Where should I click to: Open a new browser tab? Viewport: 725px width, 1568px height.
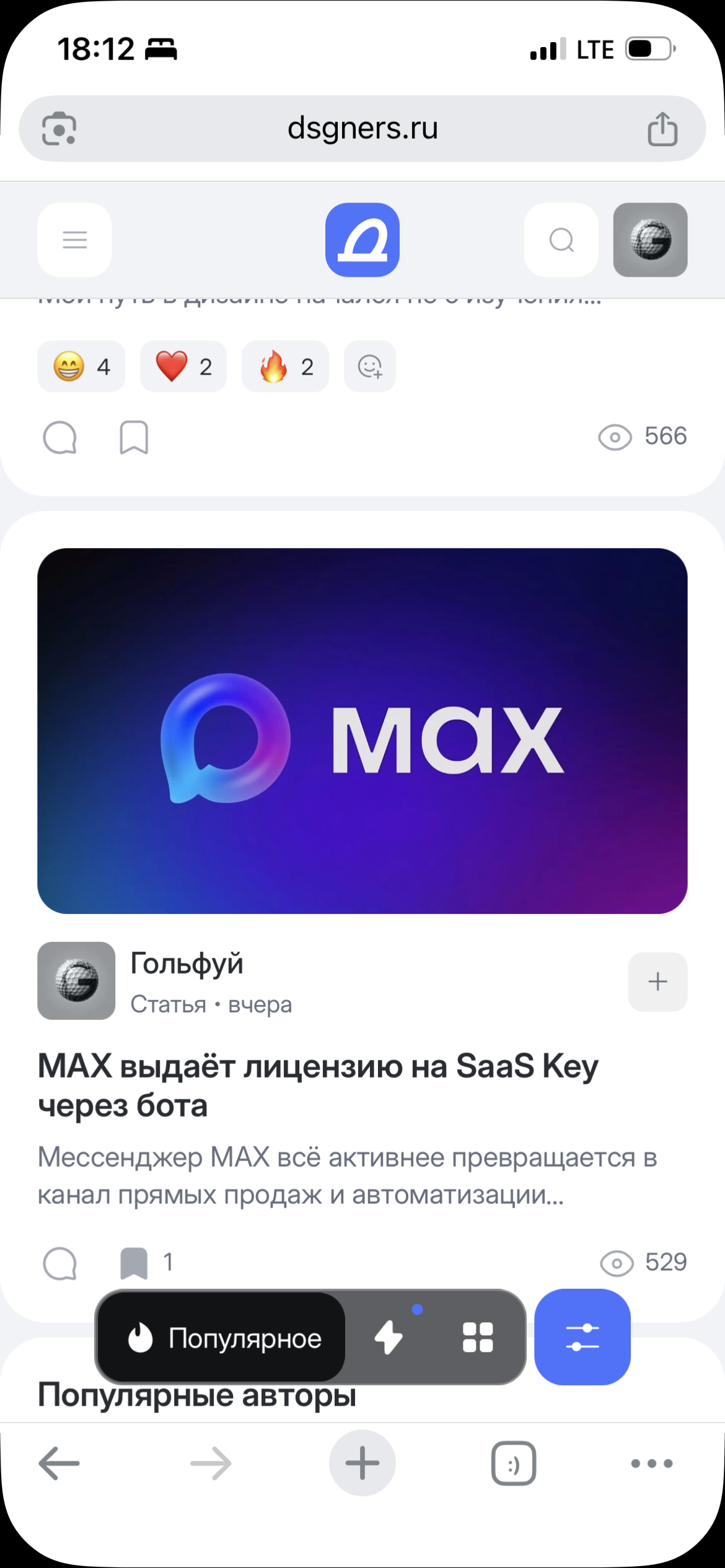(x=362, y=1463)
